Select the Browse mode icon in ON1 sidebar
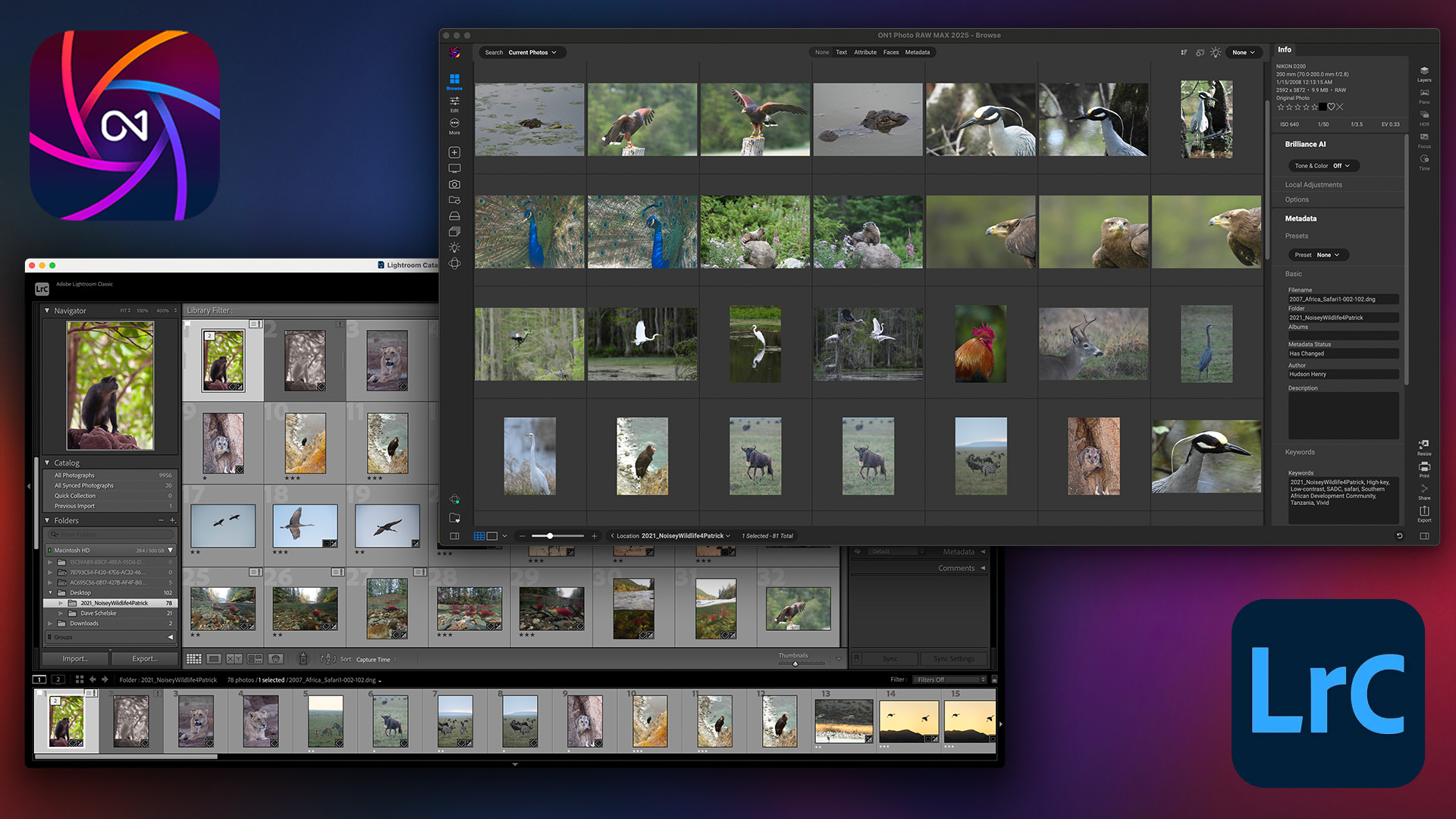Viewport: 1456px width, 819px height. tap(454, 80)
